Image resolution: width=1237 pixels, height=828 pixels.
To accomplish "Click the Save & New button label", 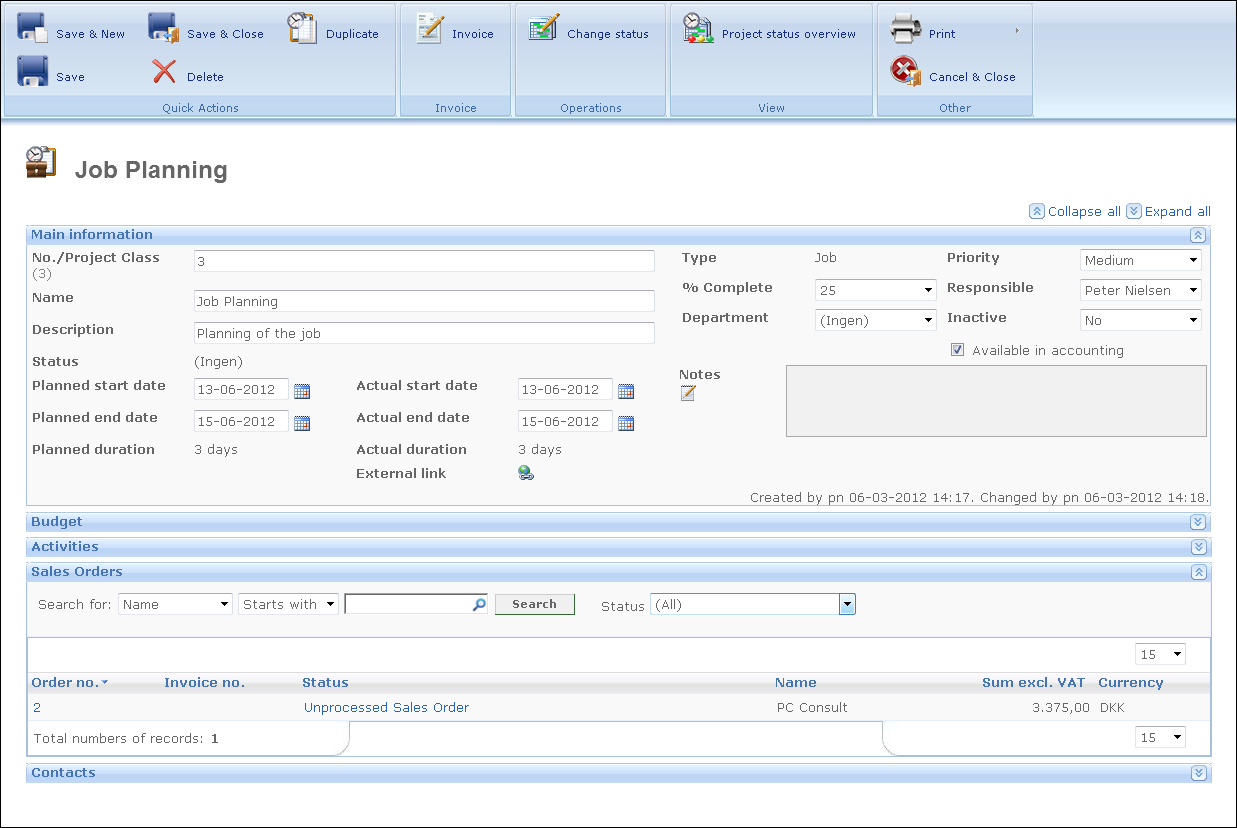I will (91, 34).
